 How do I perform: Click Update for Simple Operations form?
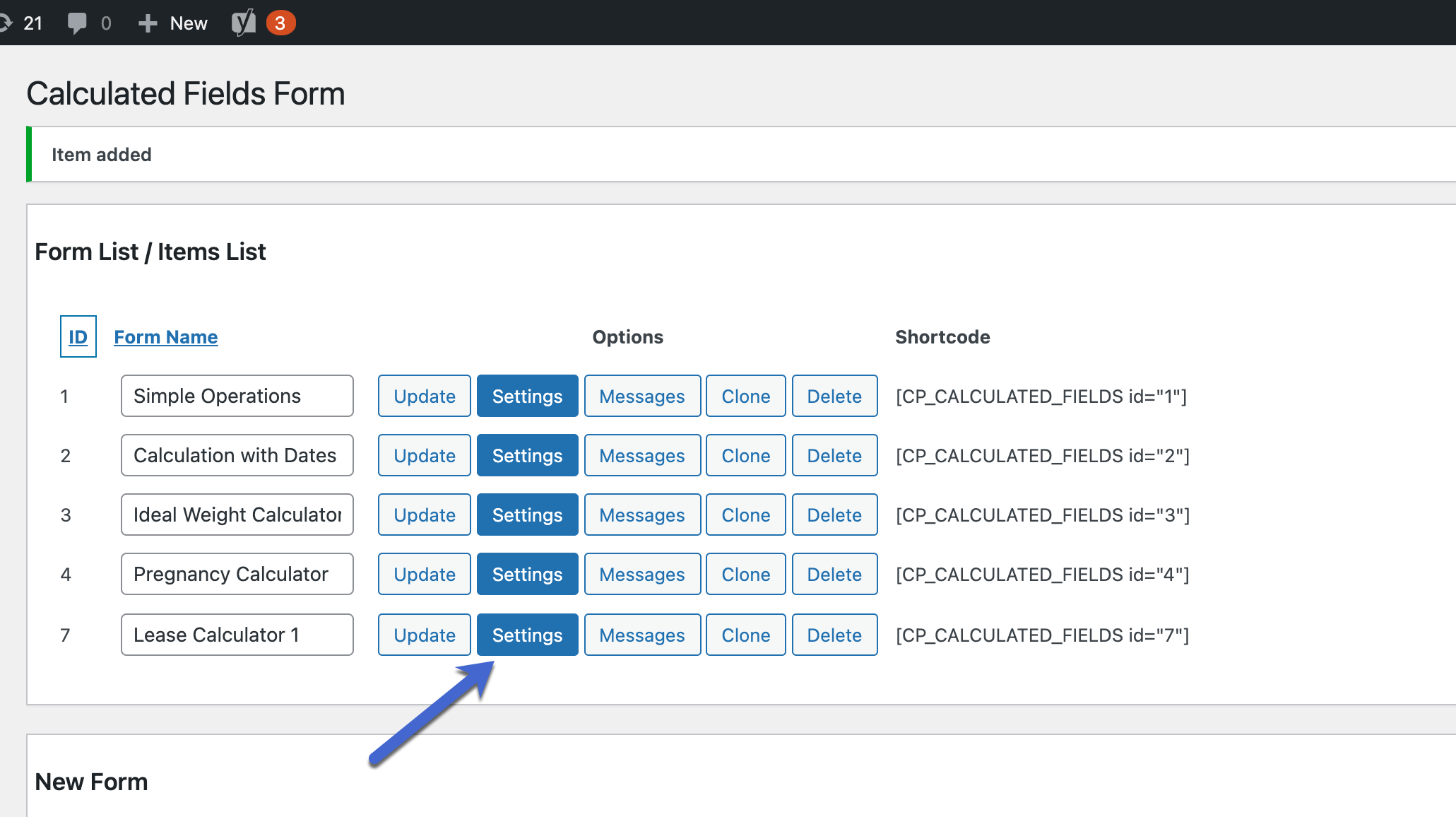[x=424, y=396]
